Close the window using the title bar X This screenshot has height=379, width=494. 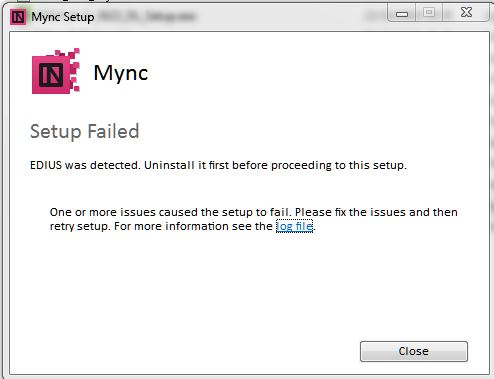click(466, 13)
